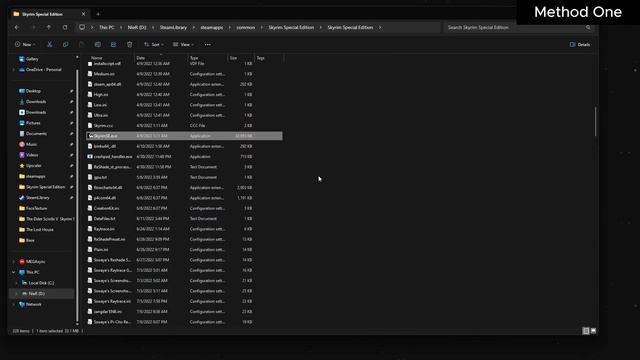
Task: Click the Gallery icon in sidebar
Action: (22, 59)
